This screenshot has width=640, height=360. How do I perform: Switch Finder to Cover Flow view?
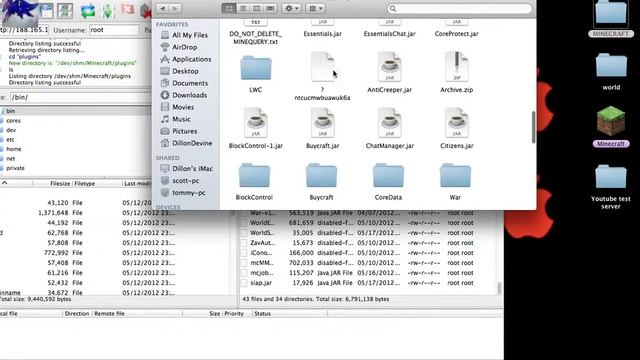[x=270, y=8]
